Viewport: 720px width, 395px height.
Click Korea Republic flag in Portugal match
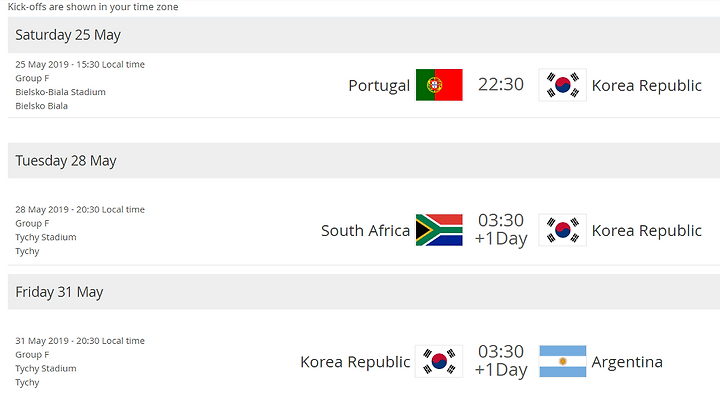[562, 85]
